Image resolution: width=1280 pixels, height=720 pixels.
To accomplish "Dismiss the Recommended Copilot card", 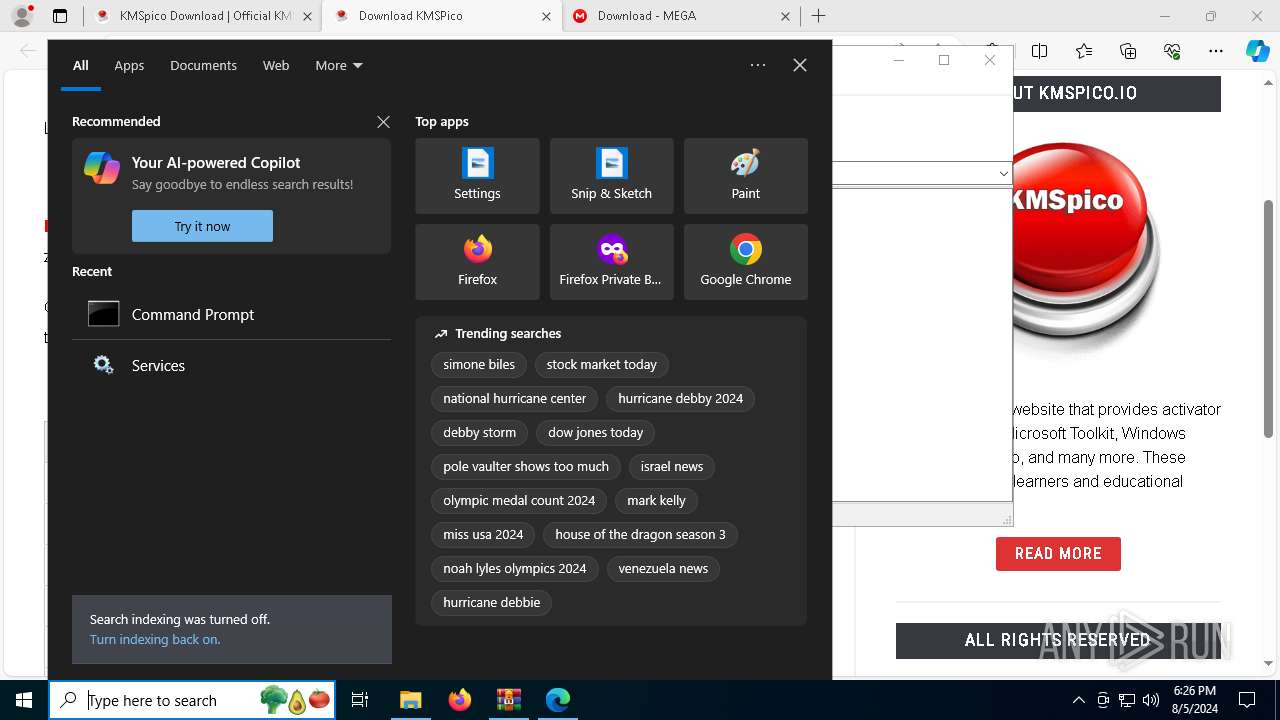I will point(383,122).
